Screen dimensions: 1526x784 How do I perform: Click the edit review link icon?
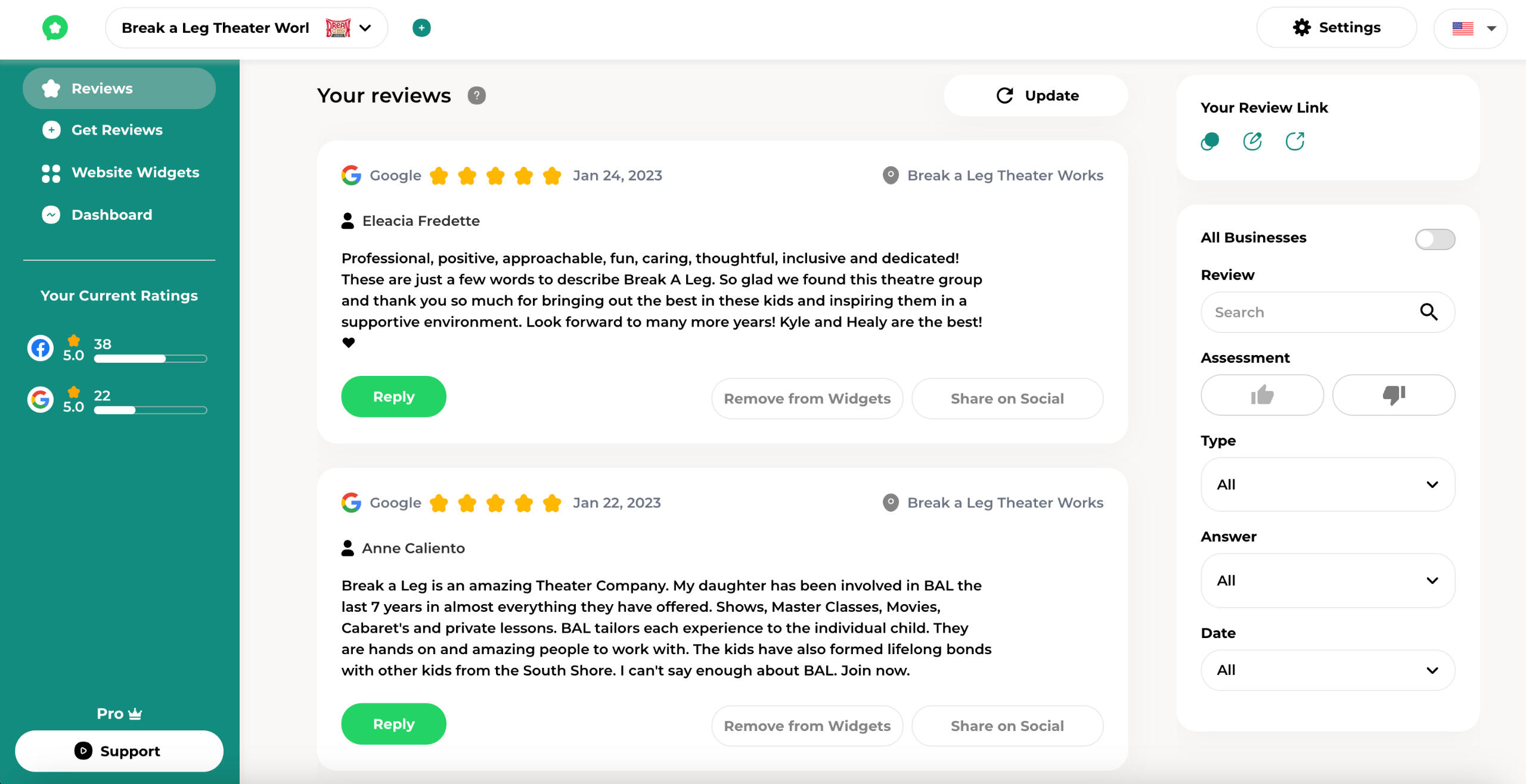(1252, 142)
